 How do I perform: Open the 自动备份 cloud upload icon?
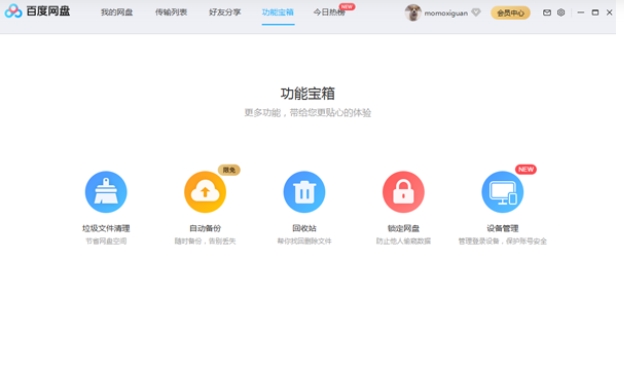pos(205,192)
